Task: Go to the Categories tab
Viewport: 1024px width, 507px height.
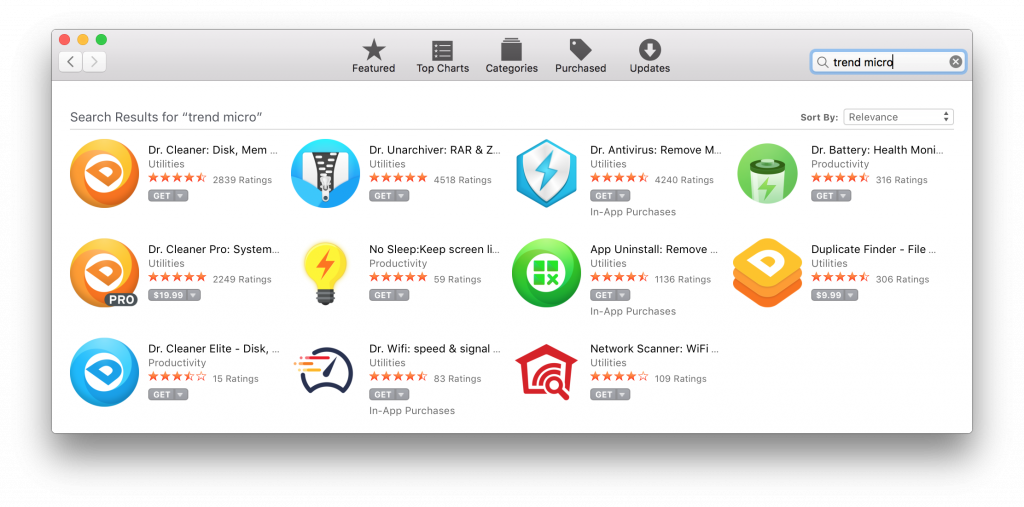Action: [511, 56]
